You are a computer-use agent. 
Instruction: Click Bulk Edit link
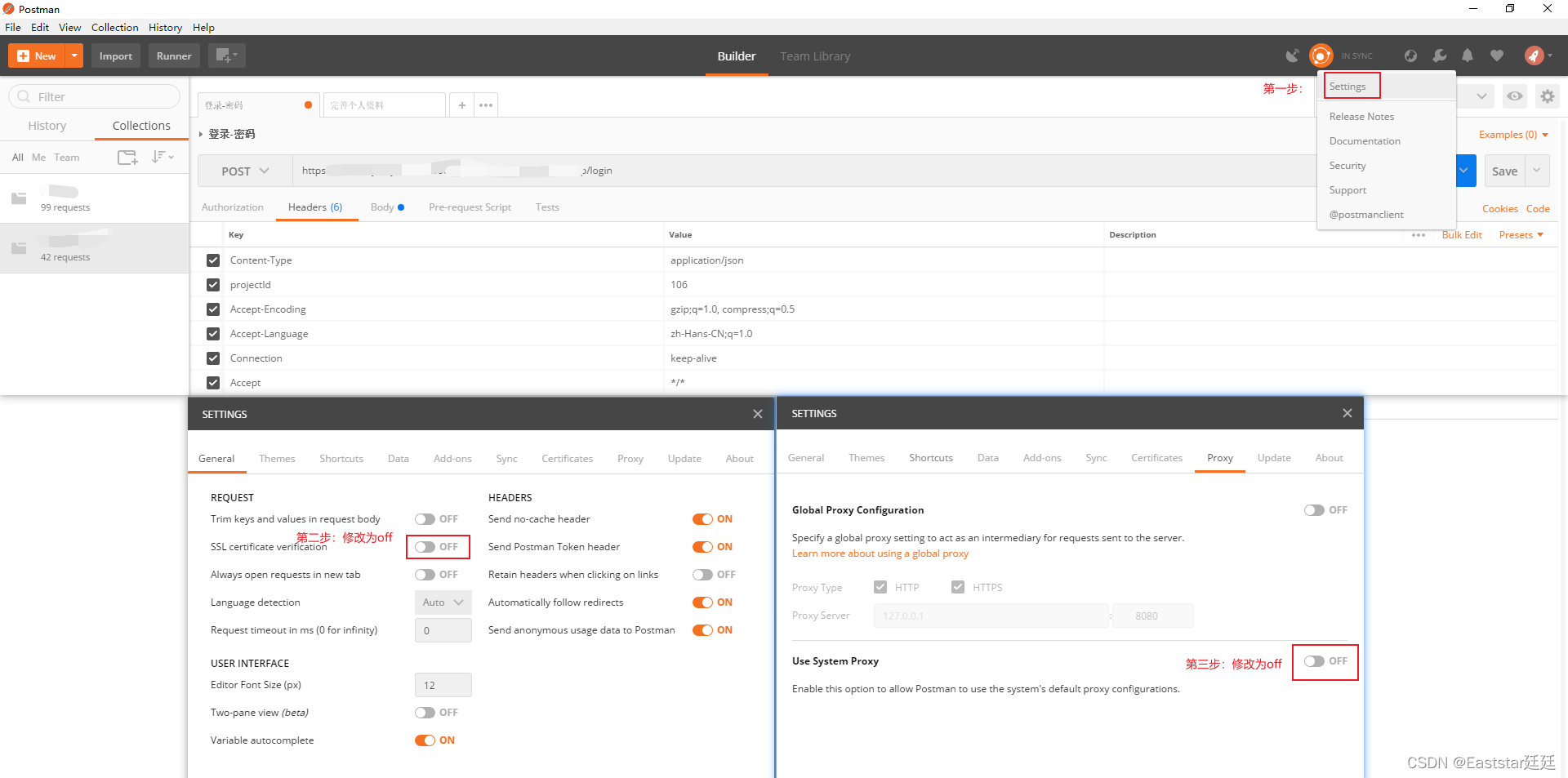point(1462,235)
